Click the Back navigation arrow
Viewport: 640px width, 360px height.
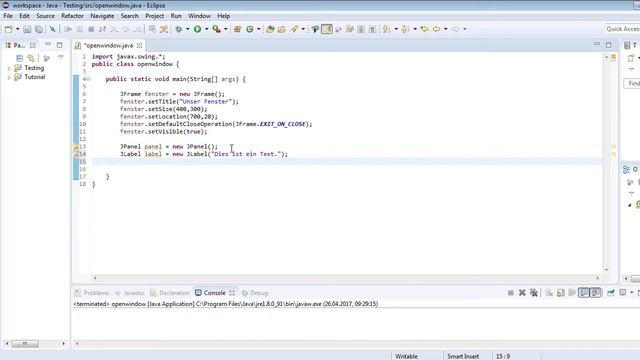[437, 29]
